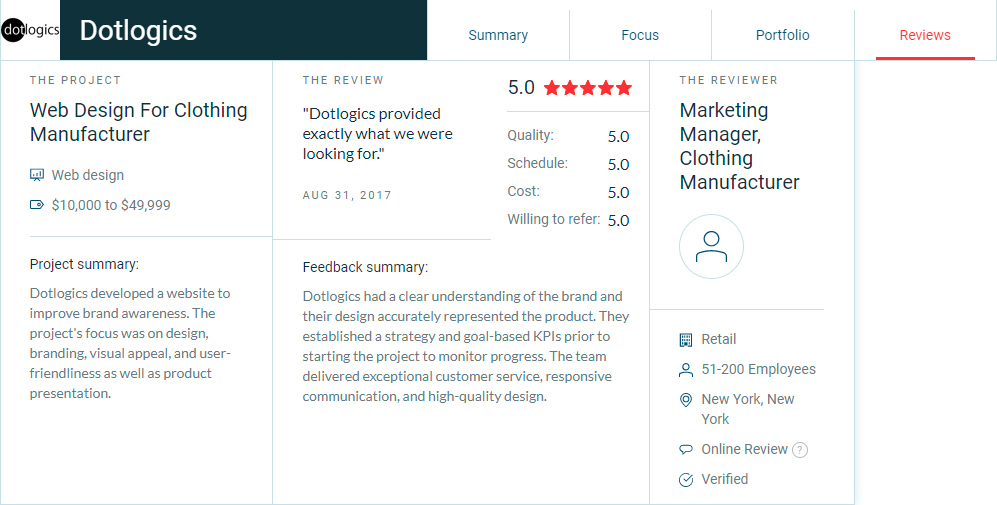The width and height of the screenshot is (997, 505).
Task: Click the Online Review text
Action: point(745,449)
